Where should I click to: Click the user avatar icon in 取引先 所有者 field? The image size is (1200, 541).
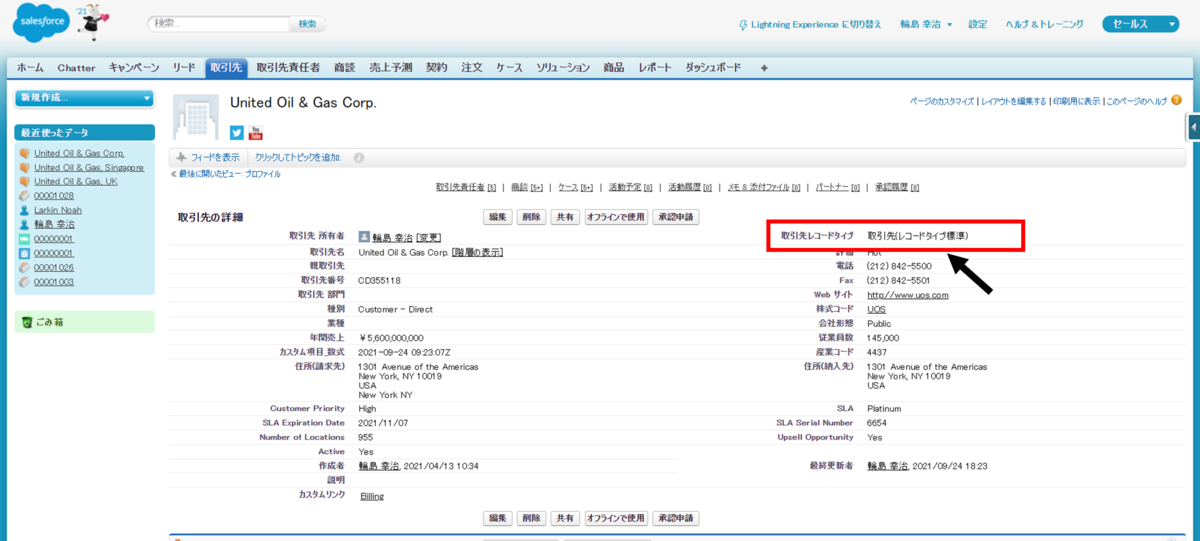(x=364, y=237)
